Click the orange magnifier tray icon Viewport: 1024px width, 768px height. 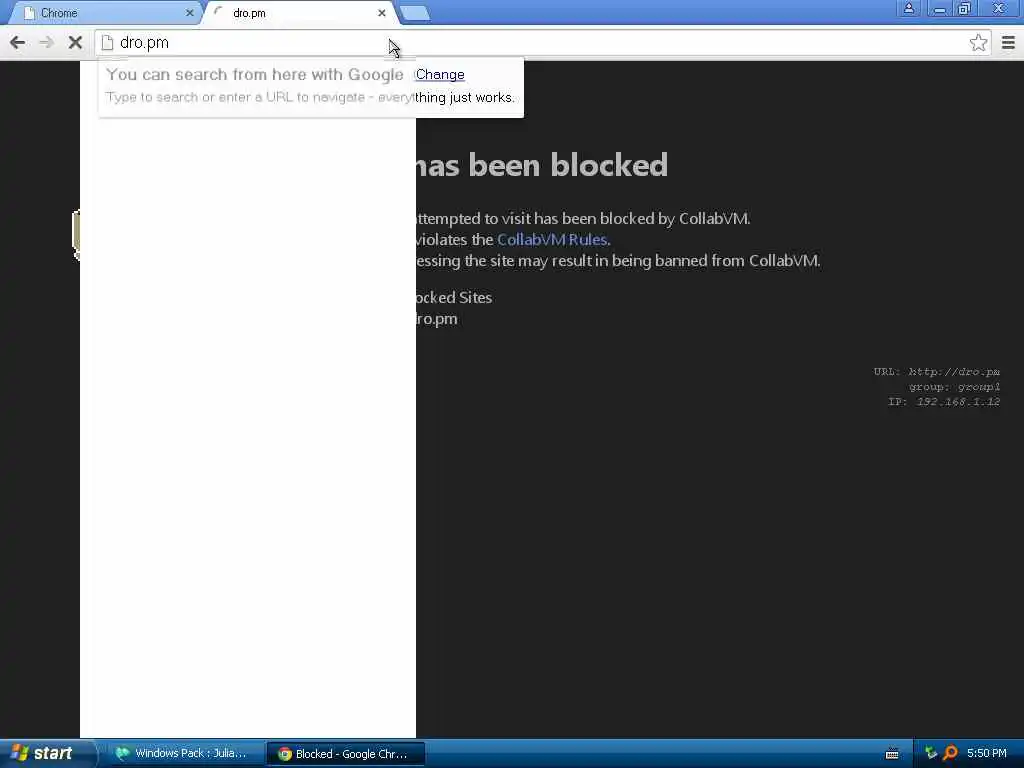[951, 754]
